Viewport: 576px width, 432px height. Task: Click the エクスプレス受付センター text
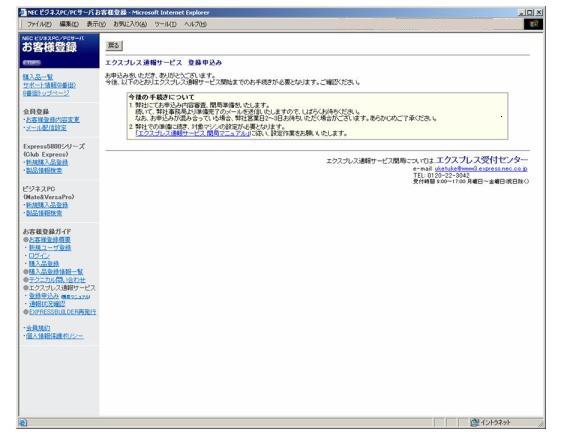[x=482, y=160]
